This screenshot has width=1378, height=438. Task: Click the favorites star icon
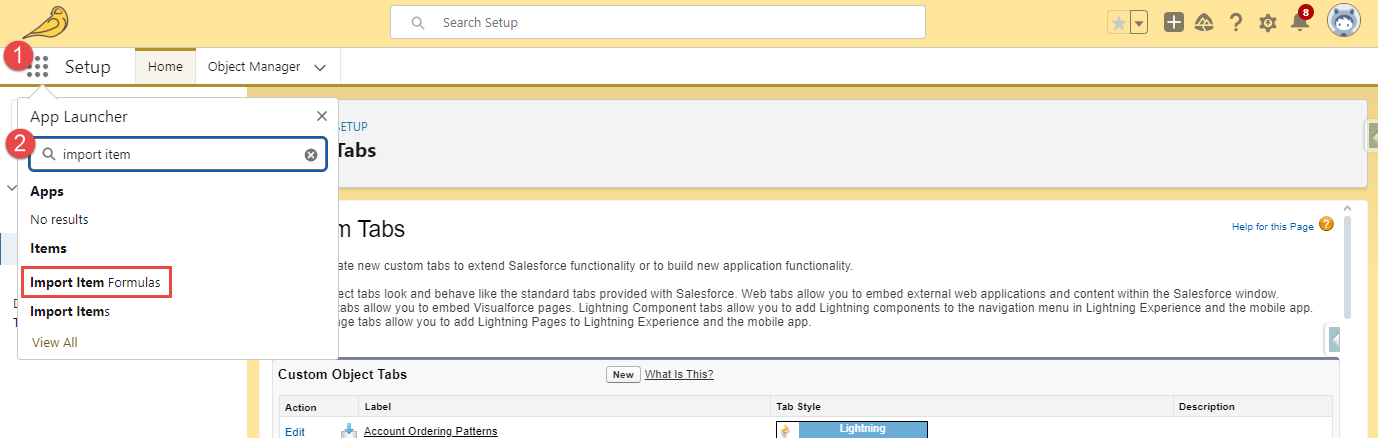click(1118, 22)
